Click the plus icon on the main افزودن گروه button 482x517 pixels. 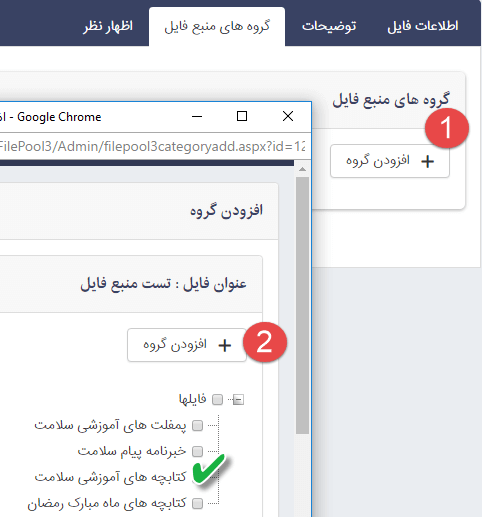pos(427,162)
